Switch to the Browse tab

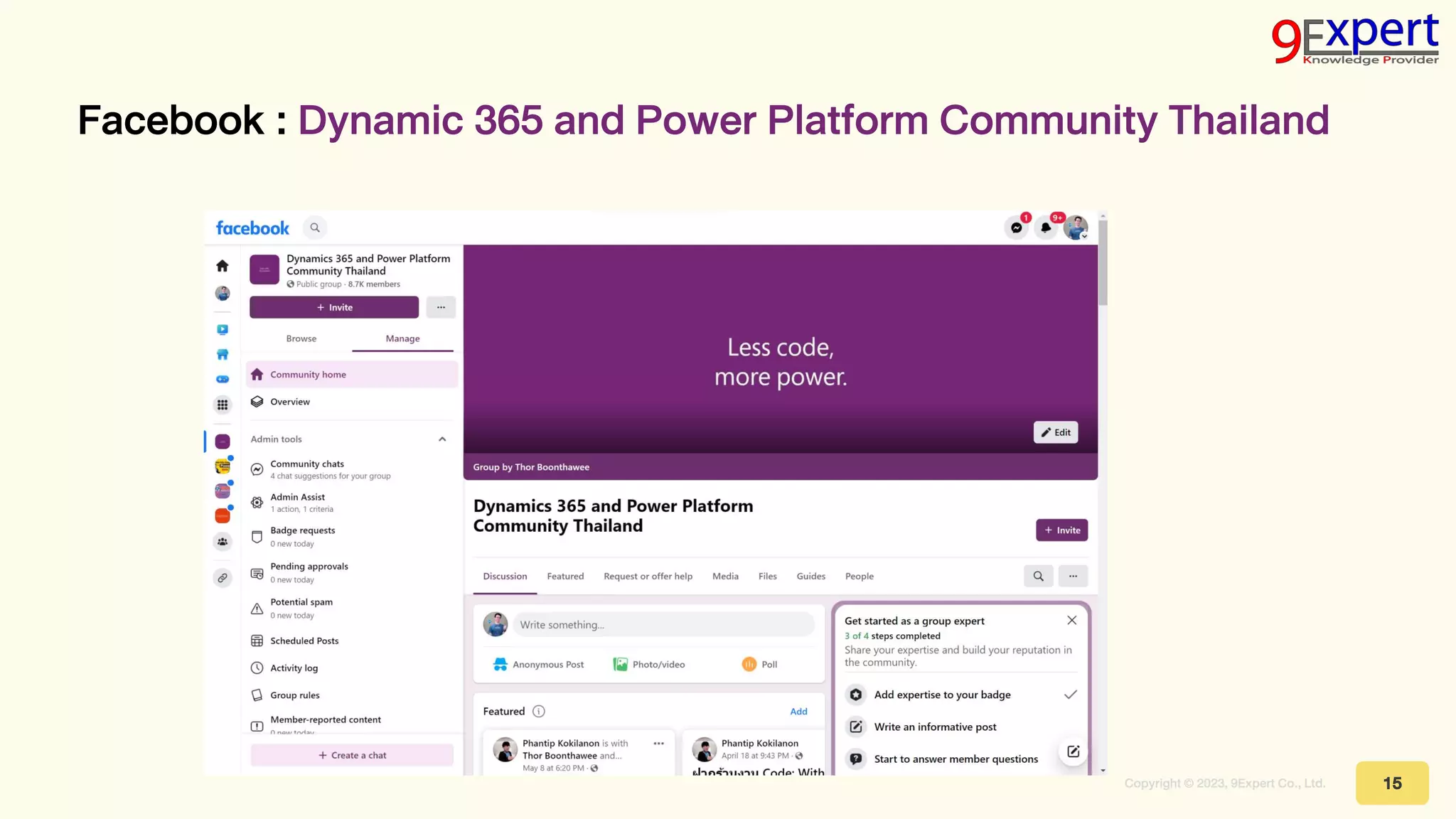coord(301,339)
